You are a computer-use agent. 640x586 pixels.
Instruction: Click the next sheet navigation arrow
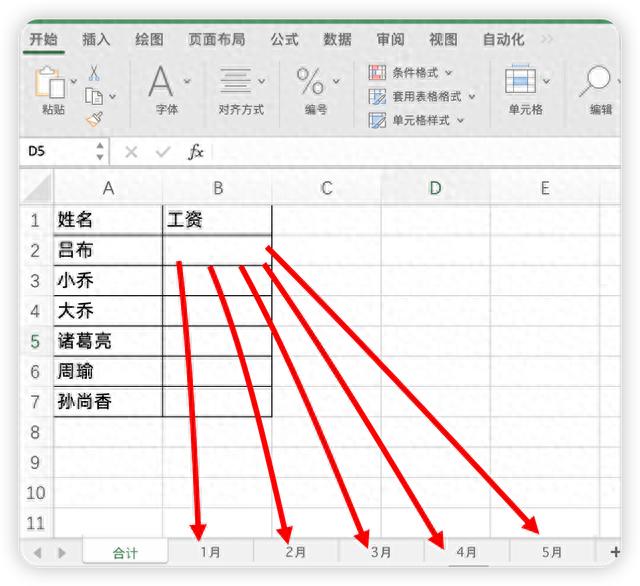point(62,553)
